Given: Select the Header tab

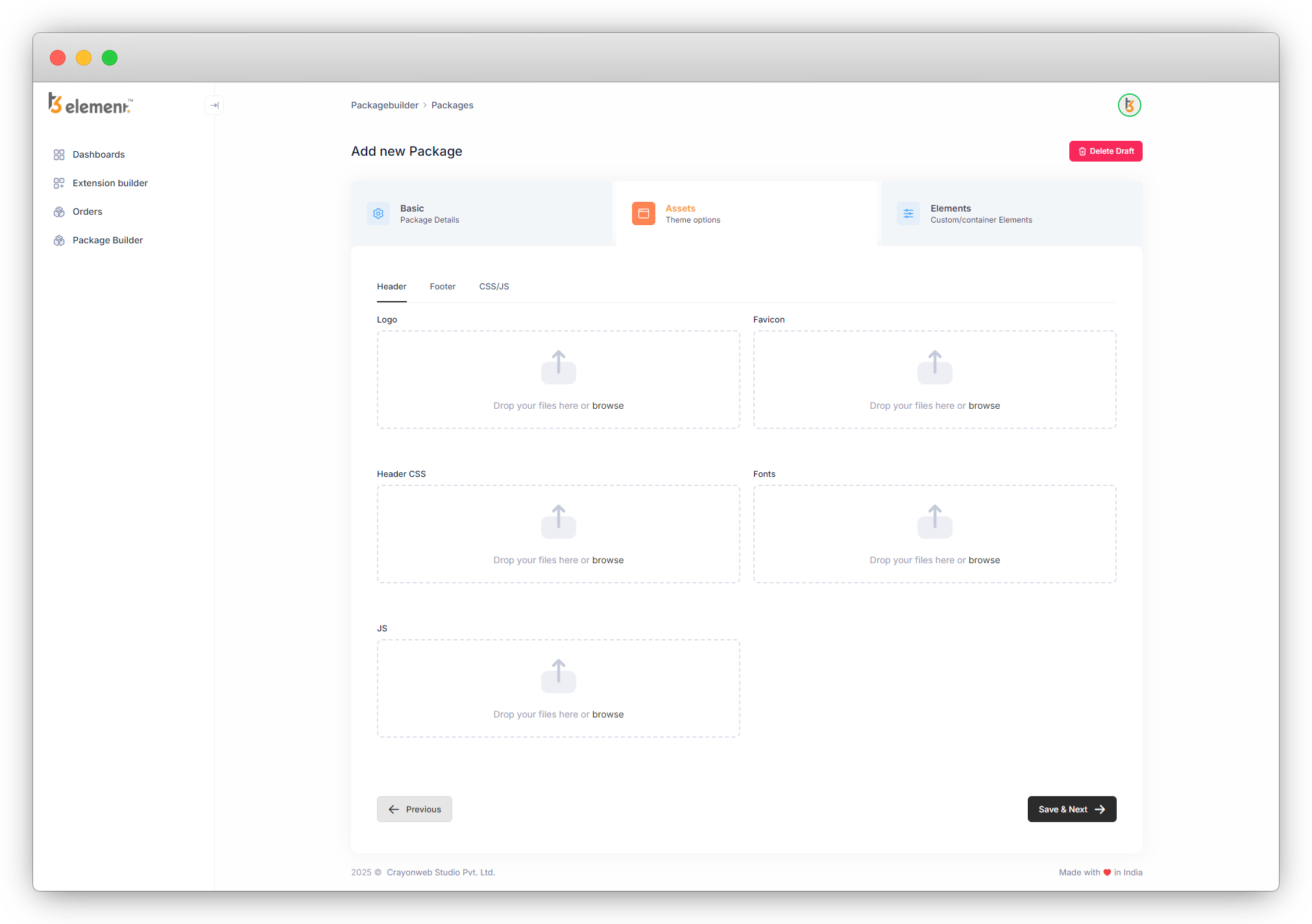Looking at the screenshot, I should pos(391,286).
